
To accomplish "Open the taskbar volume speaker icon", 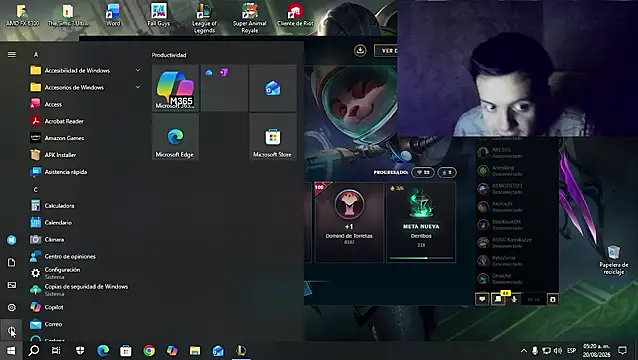I will 558,350.
